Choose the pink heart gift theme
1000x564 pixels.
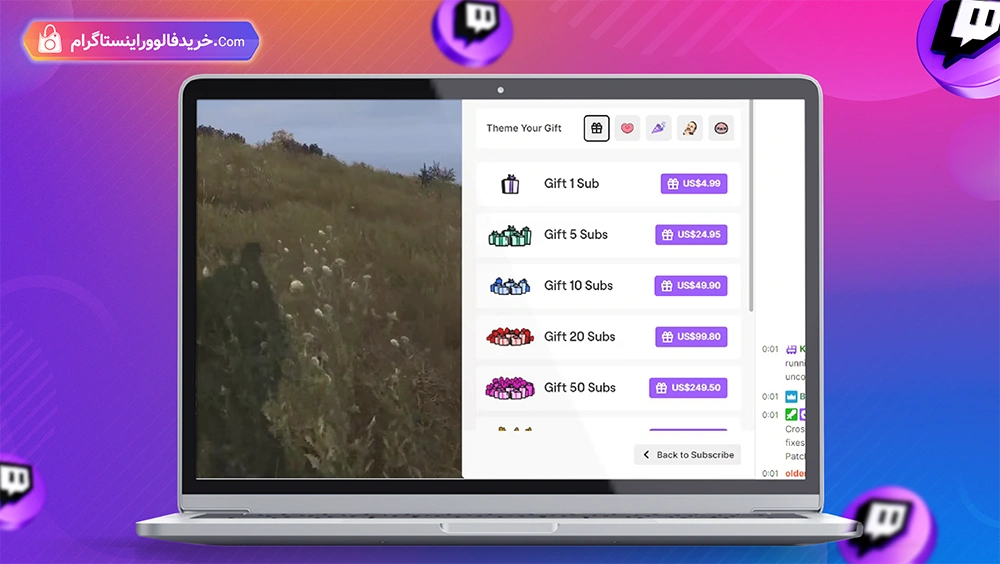[628, 128]
